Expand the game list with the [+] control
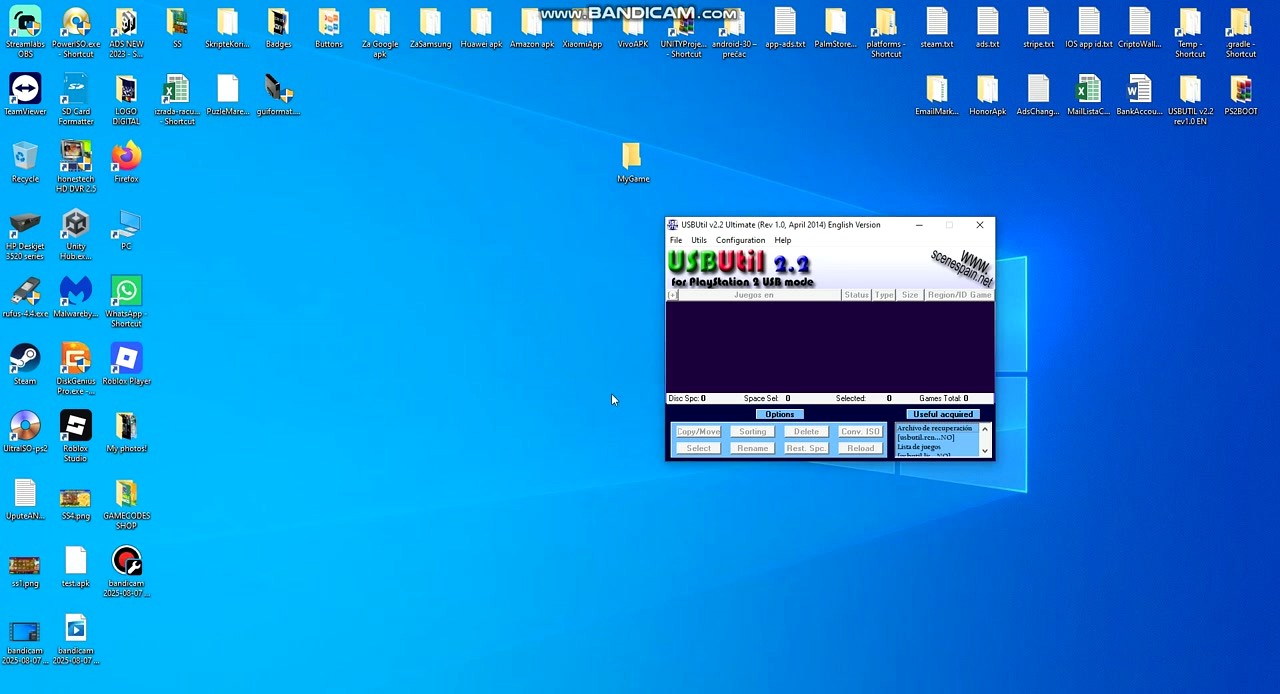Viewport: 1280px width, 694px height. pyautogui.click(x=672, y=294)
